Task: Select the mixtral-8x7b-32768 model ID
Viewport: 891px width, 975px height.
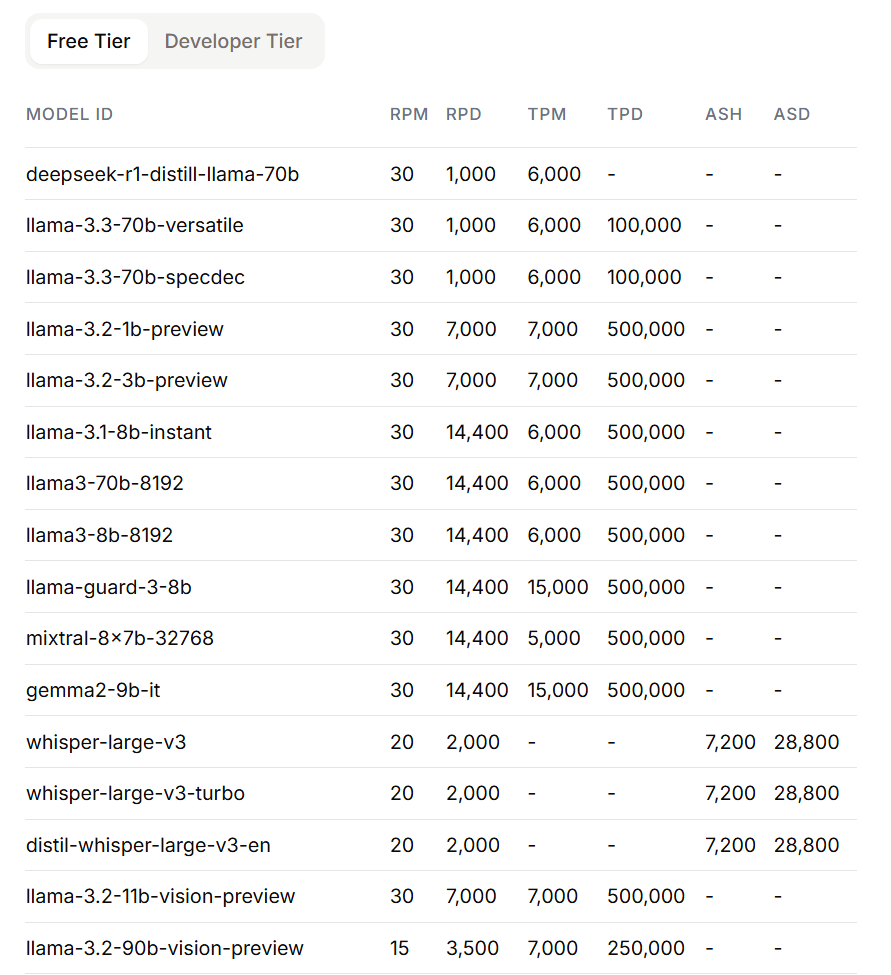Action: click(120, 638)
